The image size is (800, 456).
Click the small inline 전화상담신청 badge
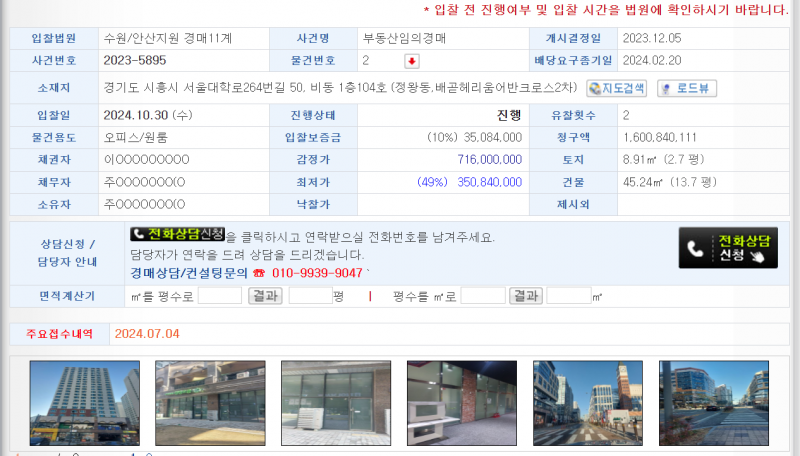[x=178, y=234]
